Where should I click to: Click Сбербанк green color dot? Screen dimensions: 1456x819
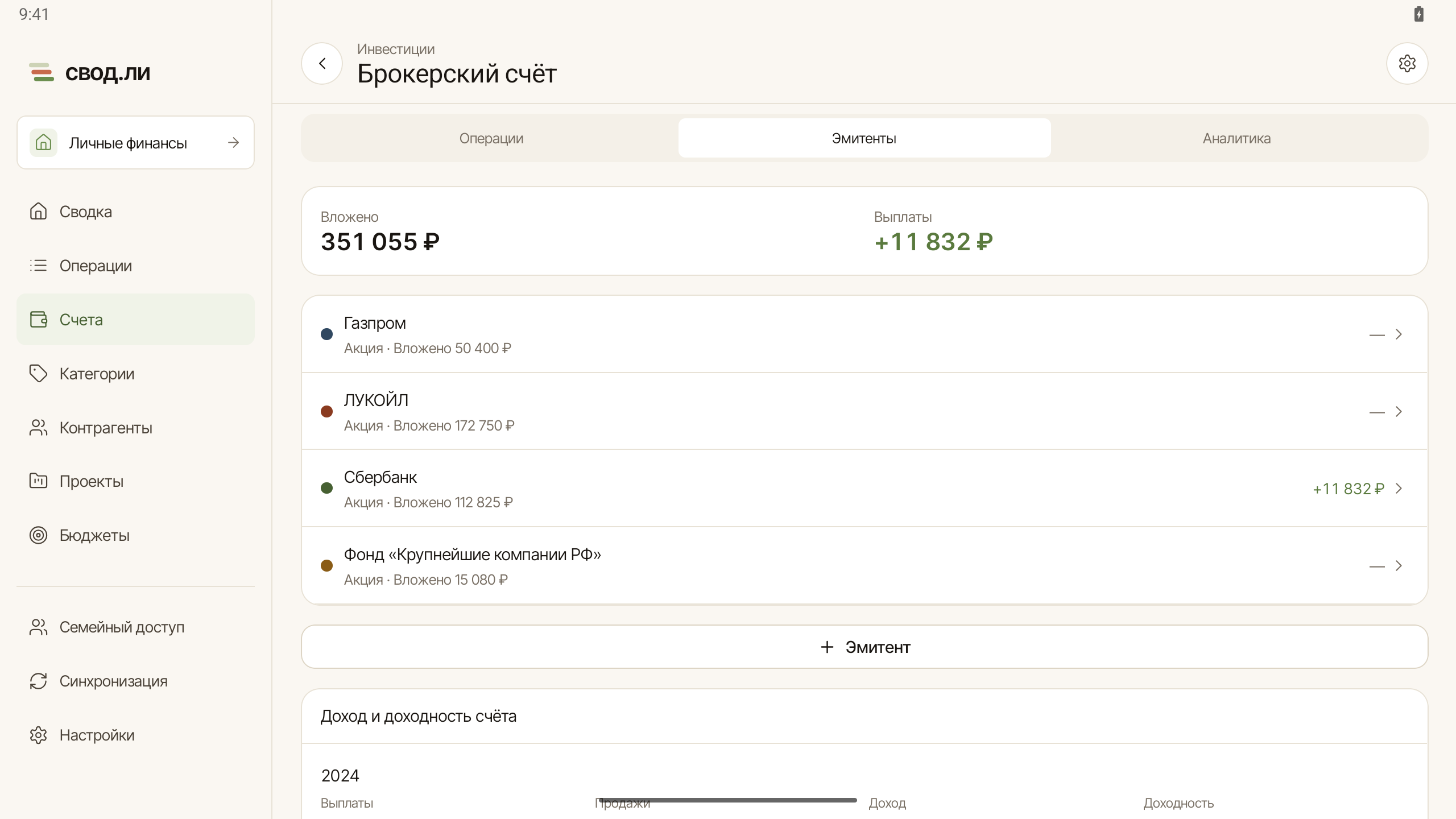click(x=326, y=488)
